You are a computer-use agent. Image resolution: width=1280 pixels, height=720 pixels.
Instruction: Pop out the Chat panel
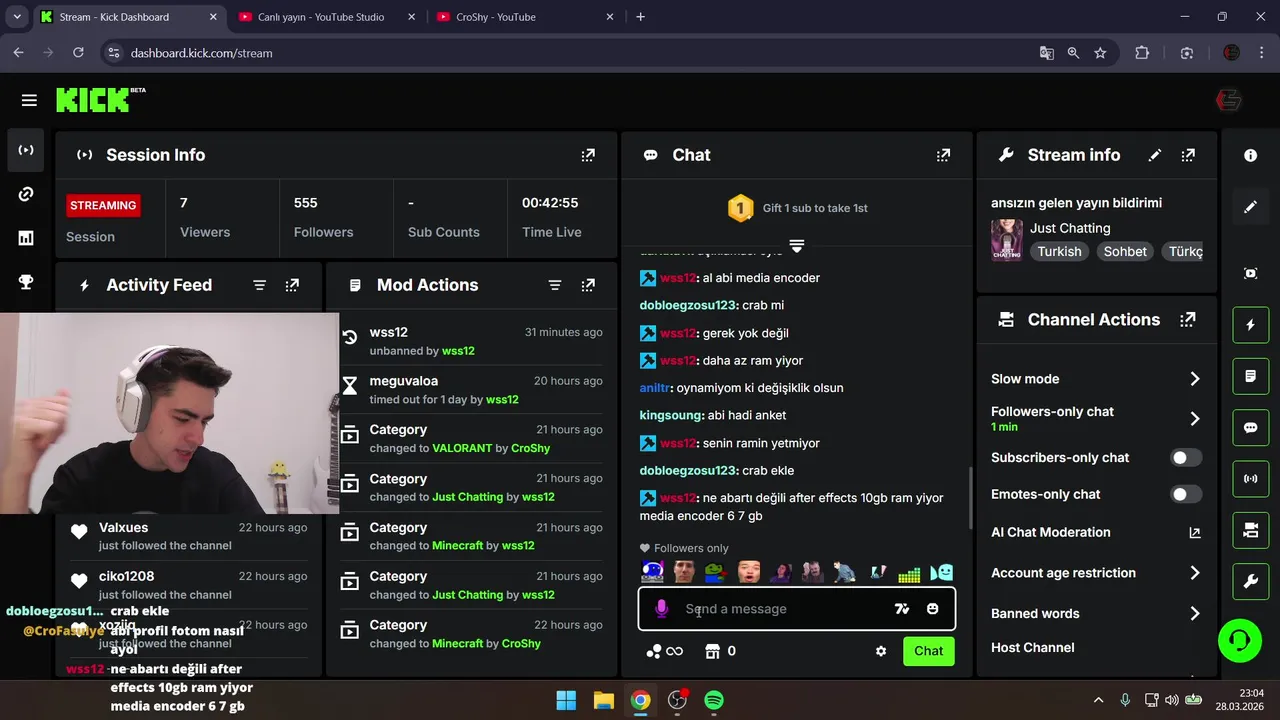coord(943,155)
